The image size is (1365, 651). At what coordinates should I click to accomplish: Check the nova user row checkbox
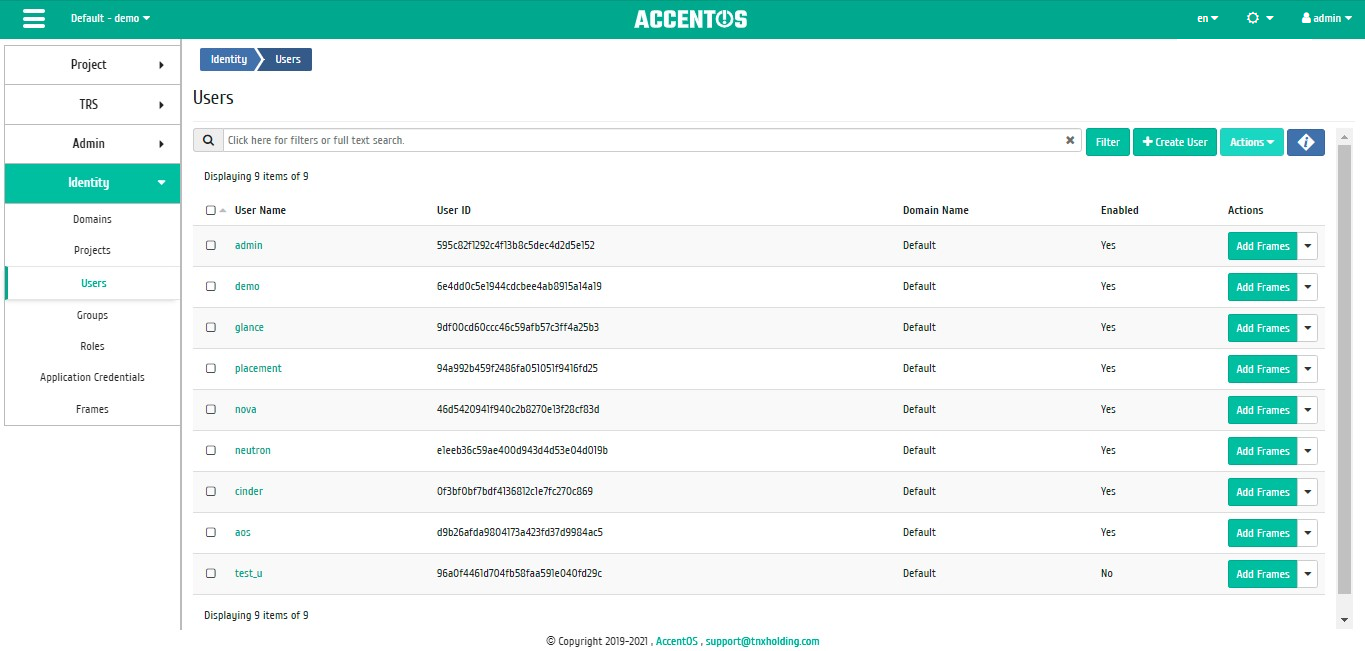click(x=210, y=409)
